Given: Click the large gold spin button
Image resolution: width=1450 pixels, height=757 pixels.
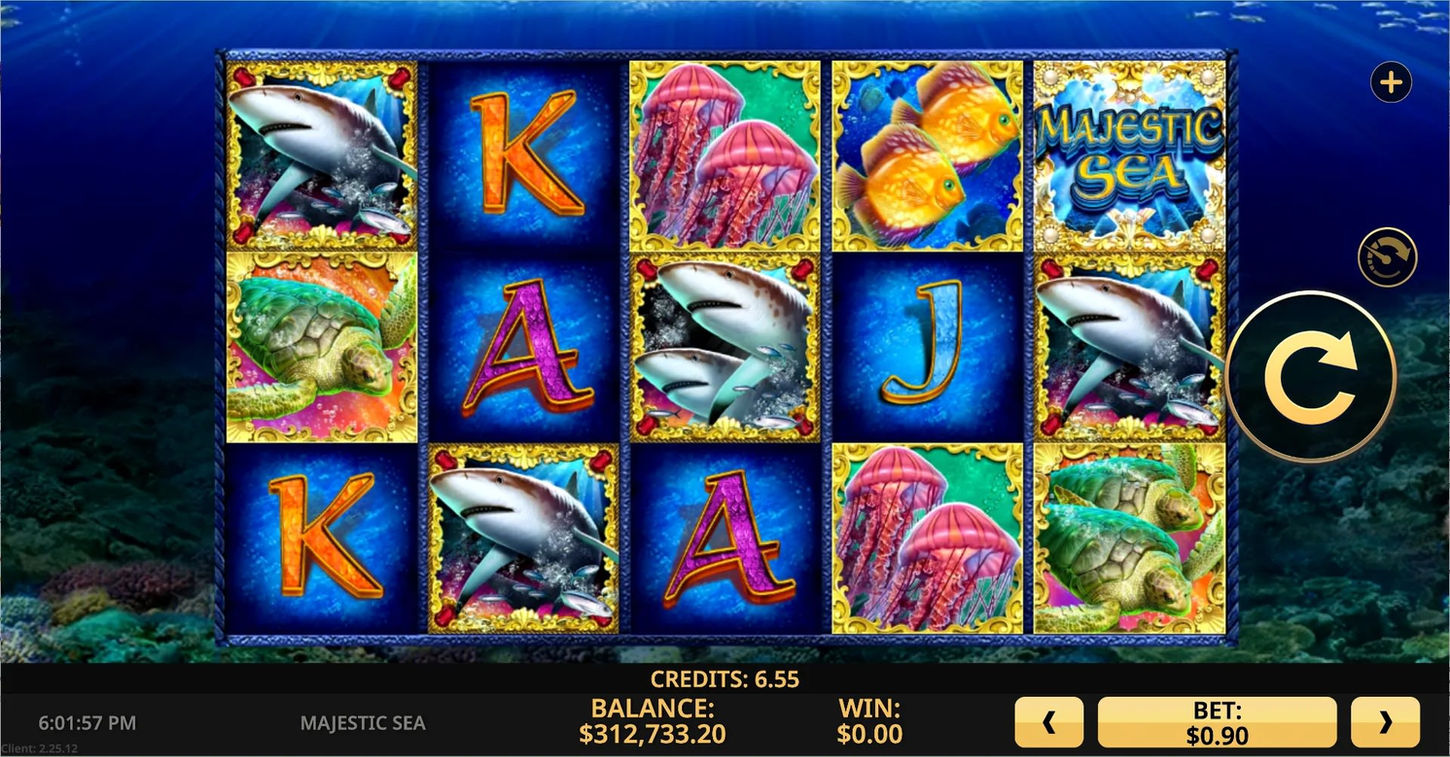Looking at the screenshot, I should (x=1311, y=377).
